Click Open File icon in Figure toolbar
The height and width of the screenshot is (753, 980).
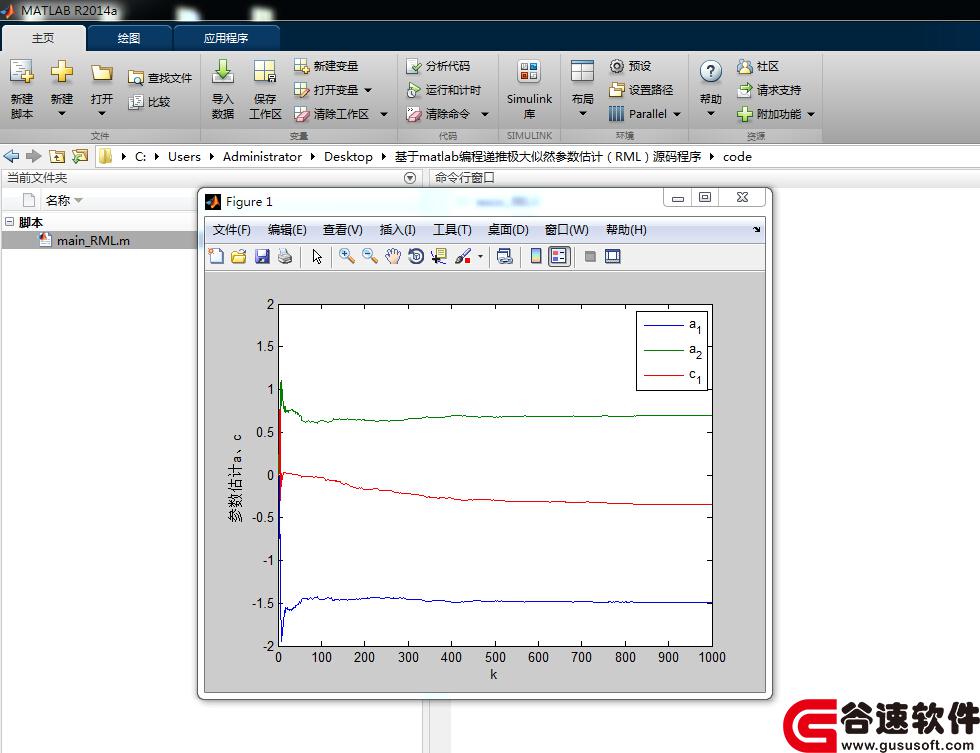tap(239, 256)
